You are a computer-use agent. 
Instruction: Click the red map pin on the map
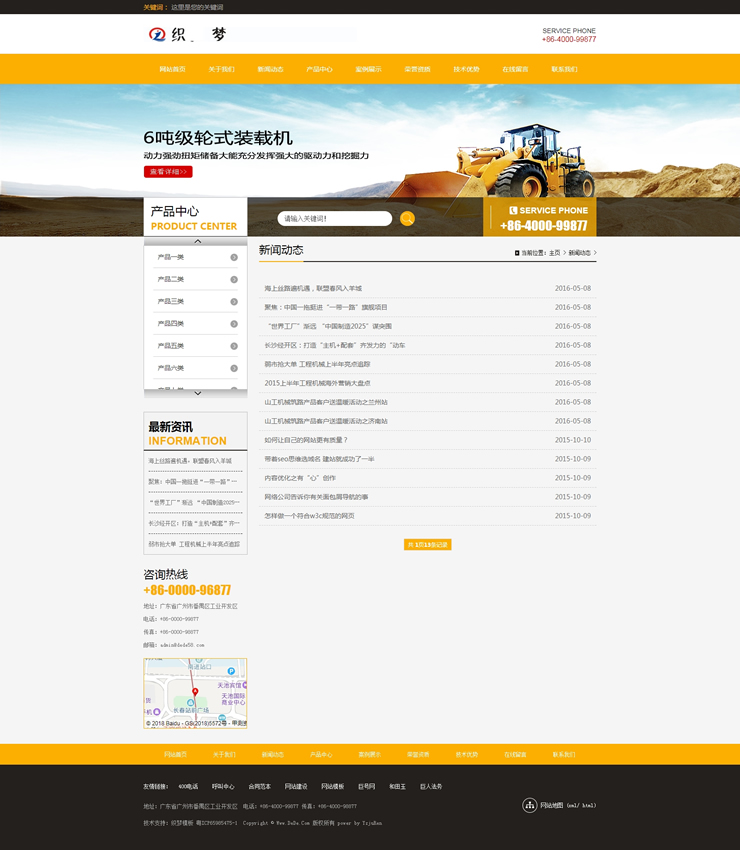tap(195, 691)
